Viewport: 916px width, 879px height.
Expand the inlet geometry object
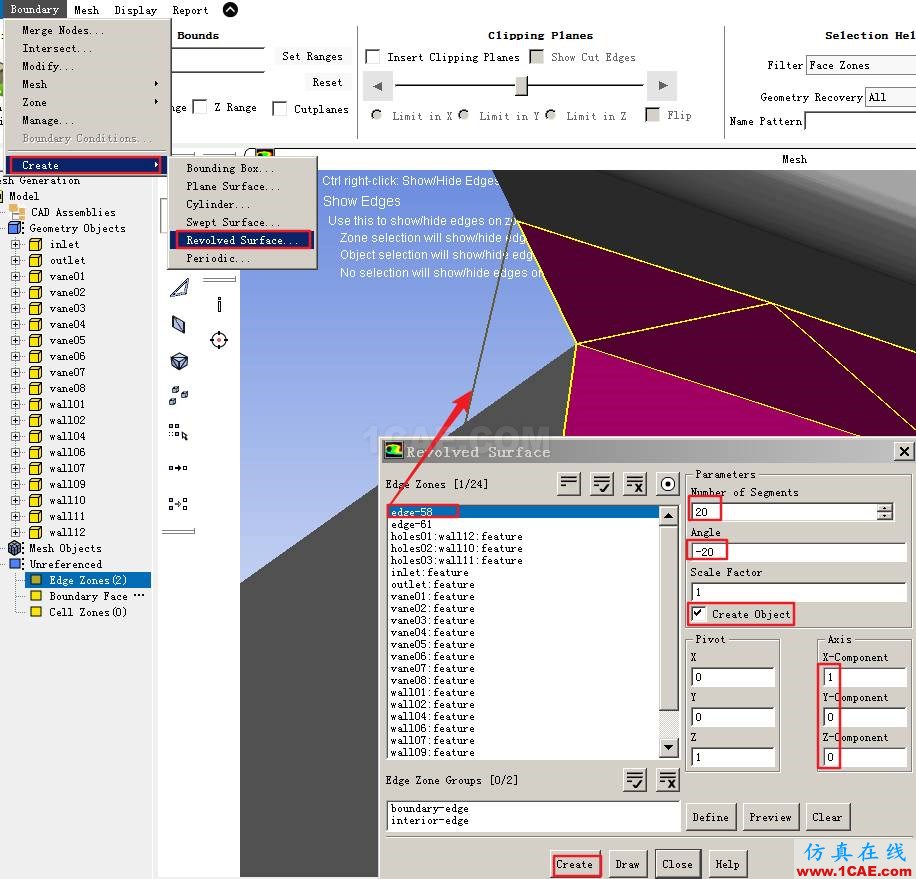click(16, 244)
